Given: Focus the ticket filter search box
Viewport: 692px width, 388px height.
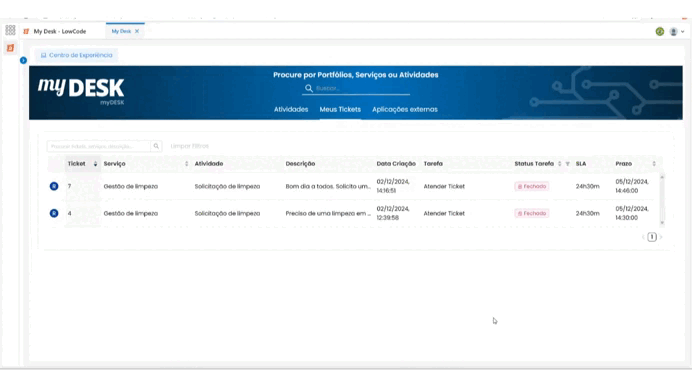Looking at the screenshot, I should [x=99, y=146].
